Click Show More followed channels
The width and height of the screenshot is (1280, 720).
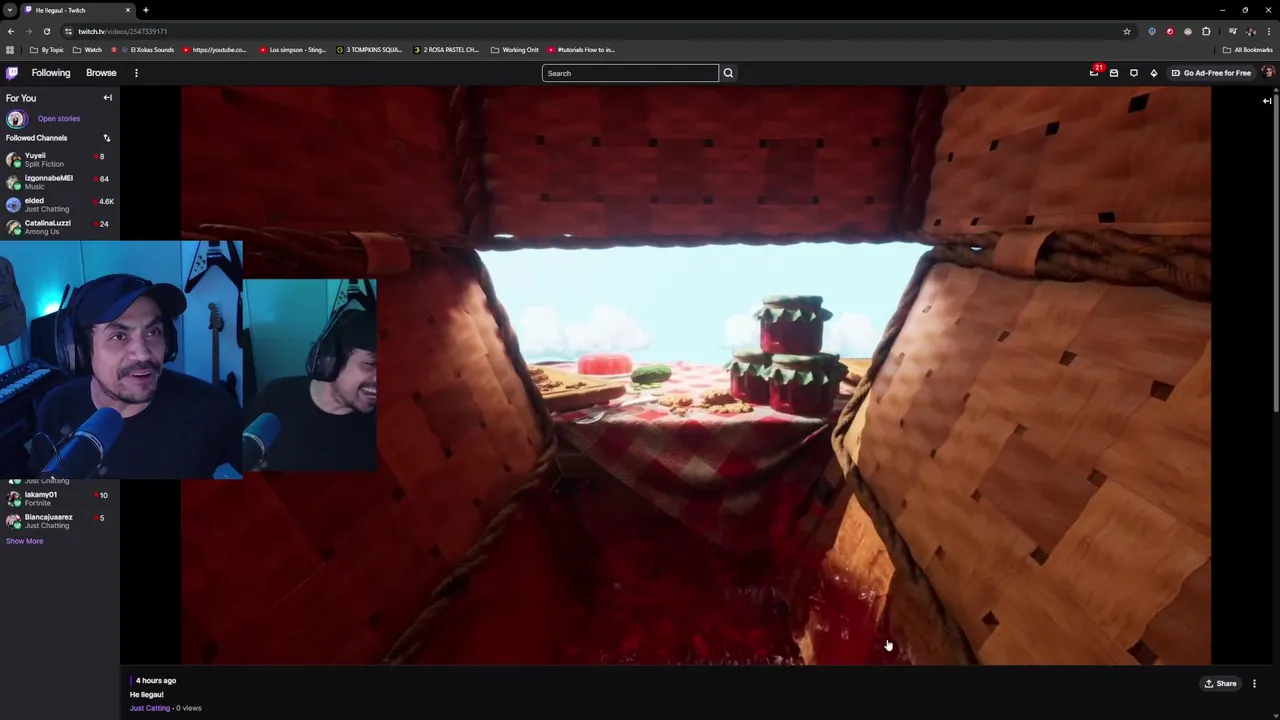tap(24, 541)
